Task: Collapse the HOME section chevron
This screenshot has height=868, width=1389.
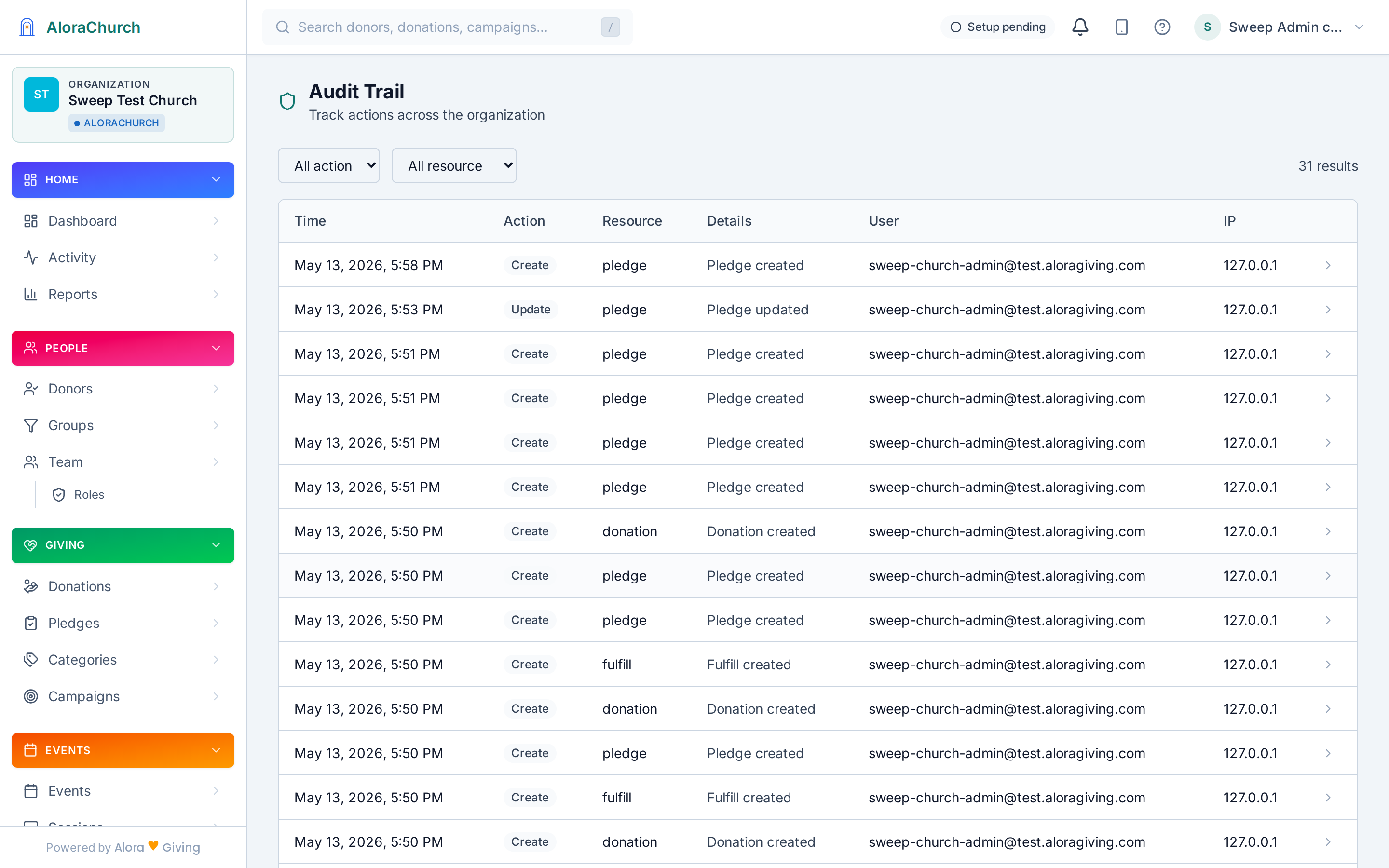Action: pos(216,180)
